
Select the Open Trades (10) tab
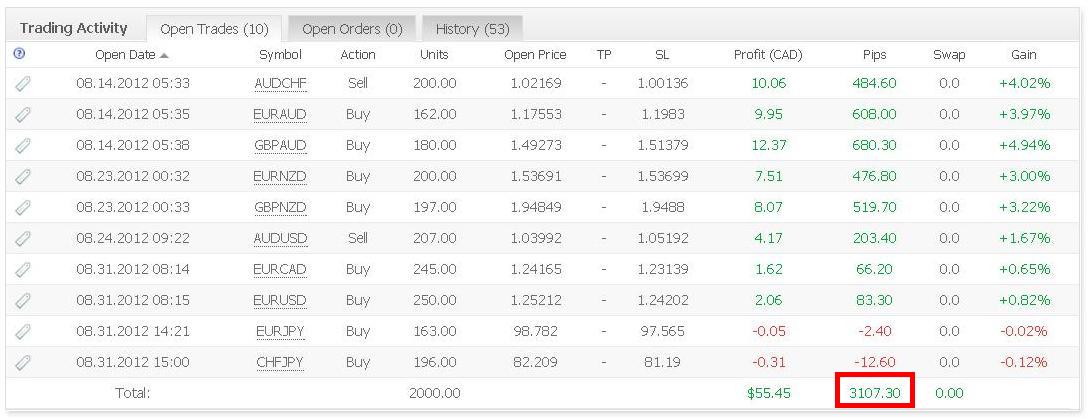(214, 29)
